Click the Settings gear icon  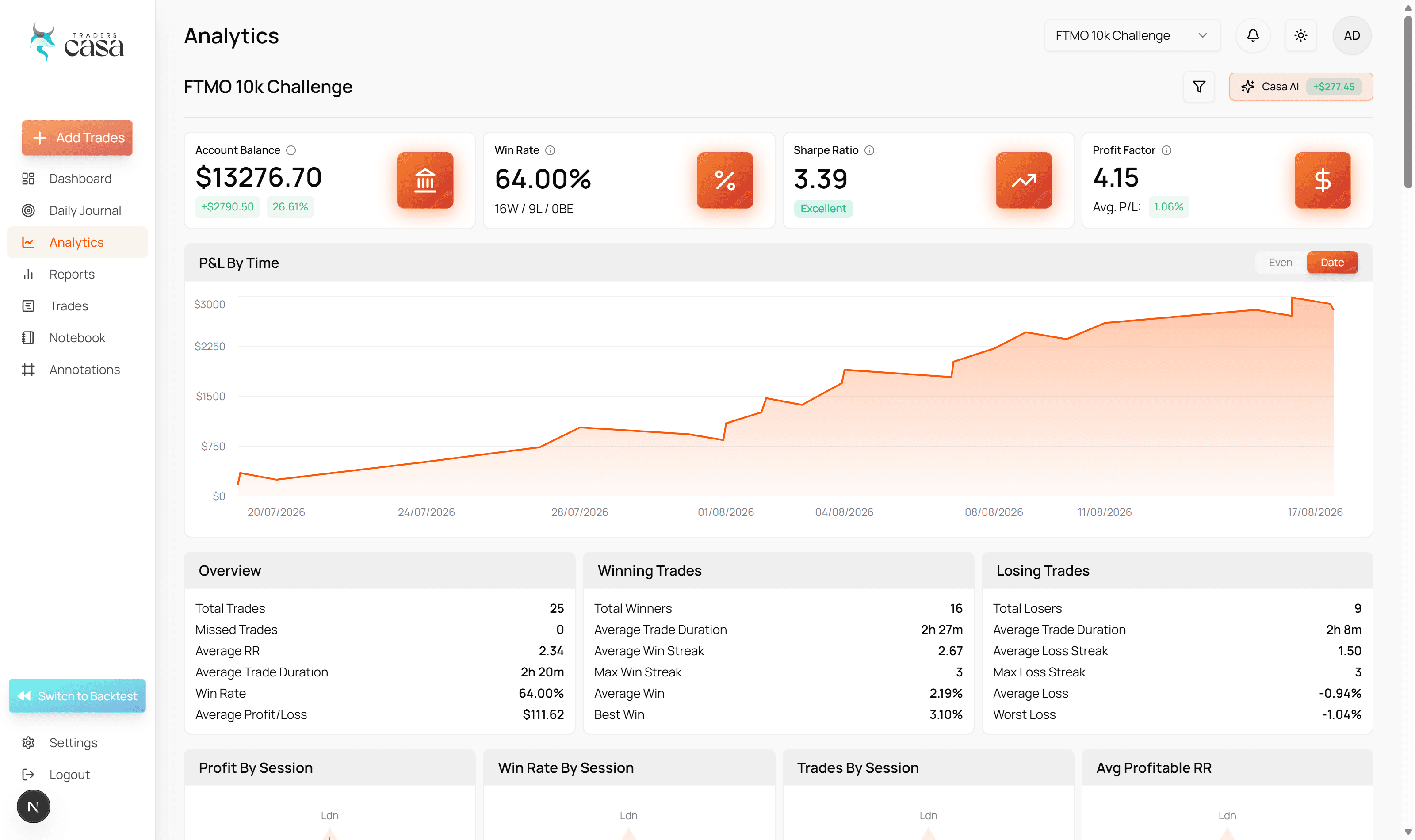[28, 743]
